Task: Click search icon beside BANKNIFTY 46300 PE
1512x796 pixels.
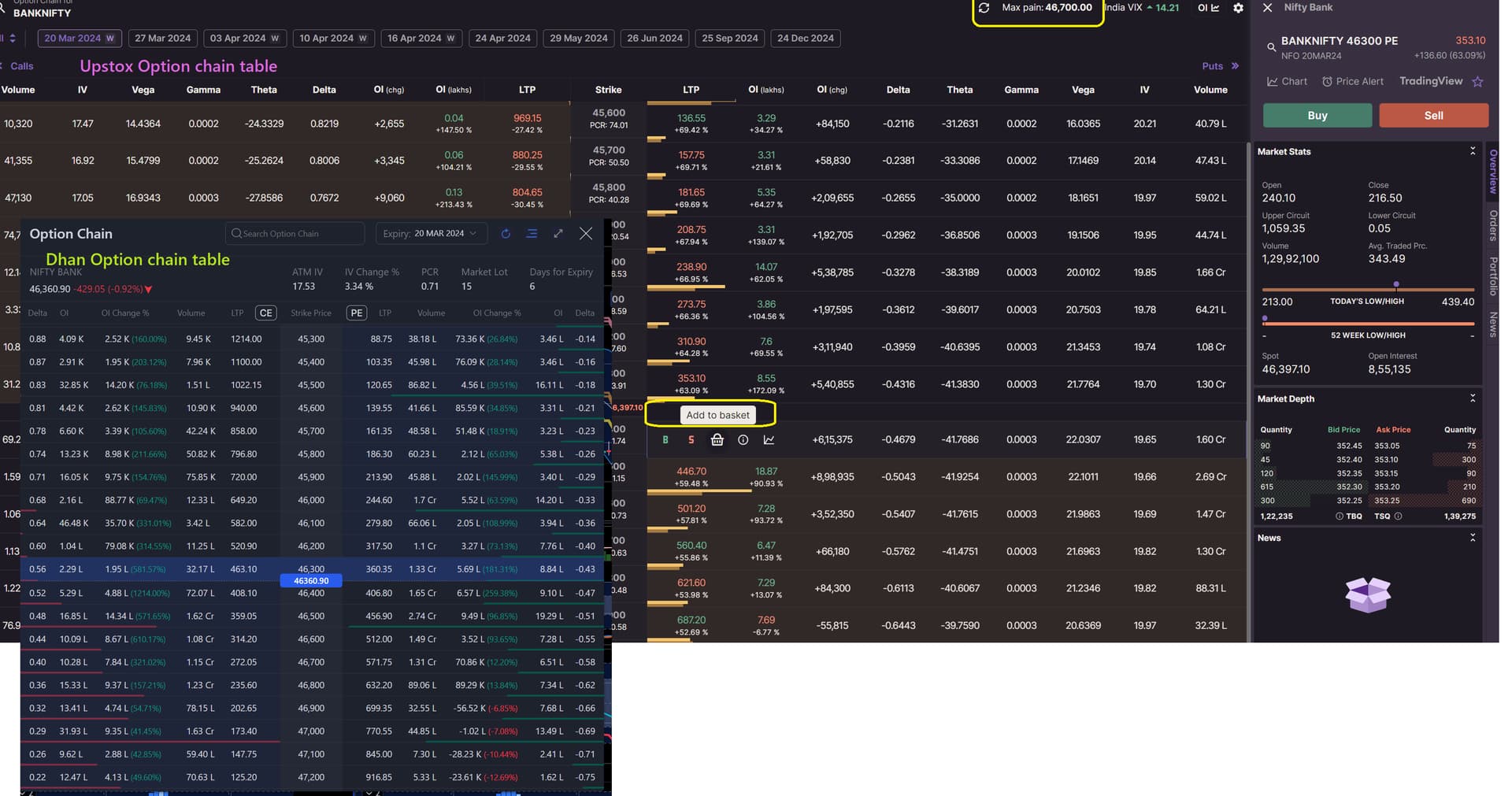Action: [1271, 48]
